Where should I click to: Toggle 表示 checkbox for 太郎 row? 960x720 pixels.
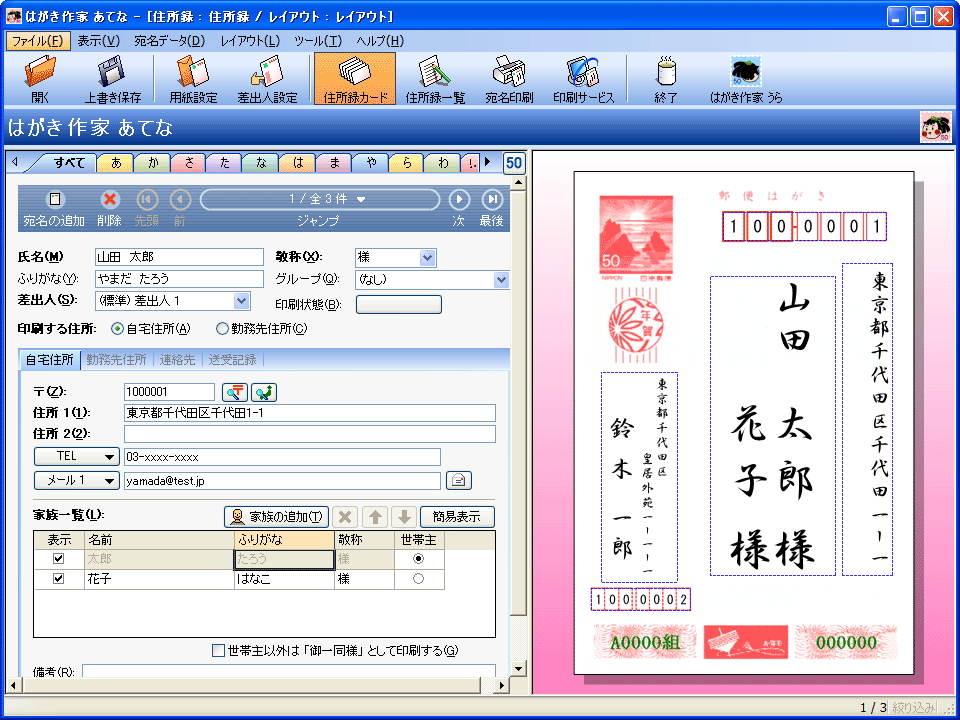[x=59, y=558]
